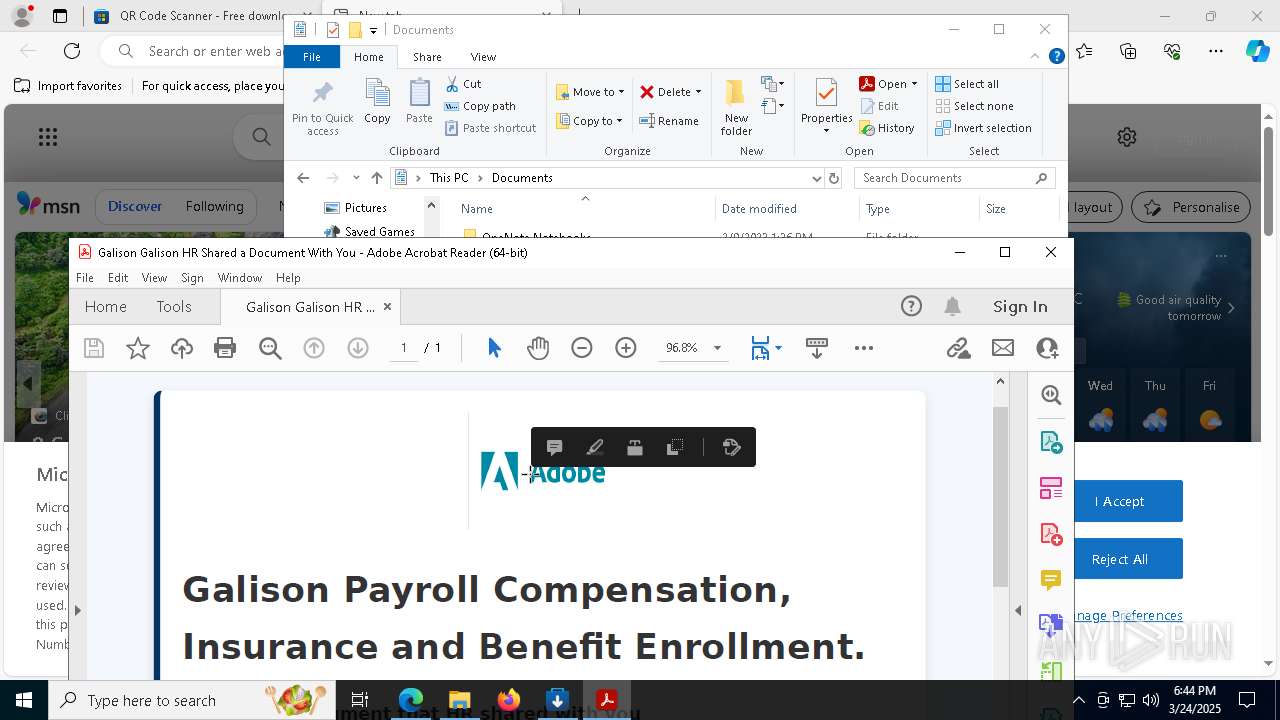This screenshot has width=1280, height=720.
Task: Click the Search Documents field in Explorer
Action: pos(955,178)
